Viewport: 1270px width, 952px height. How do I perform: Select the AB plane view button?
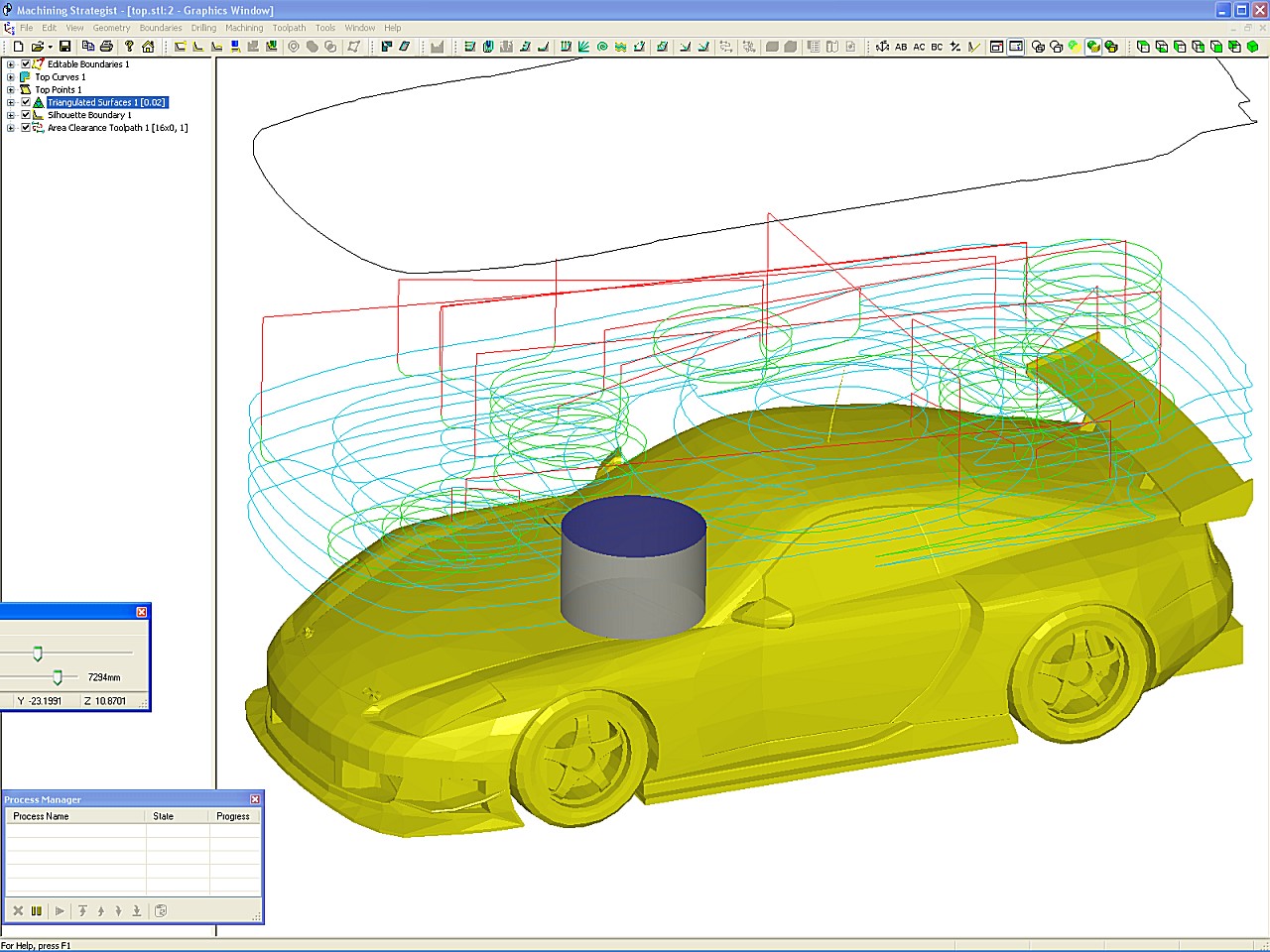click(x=901, y=47)
